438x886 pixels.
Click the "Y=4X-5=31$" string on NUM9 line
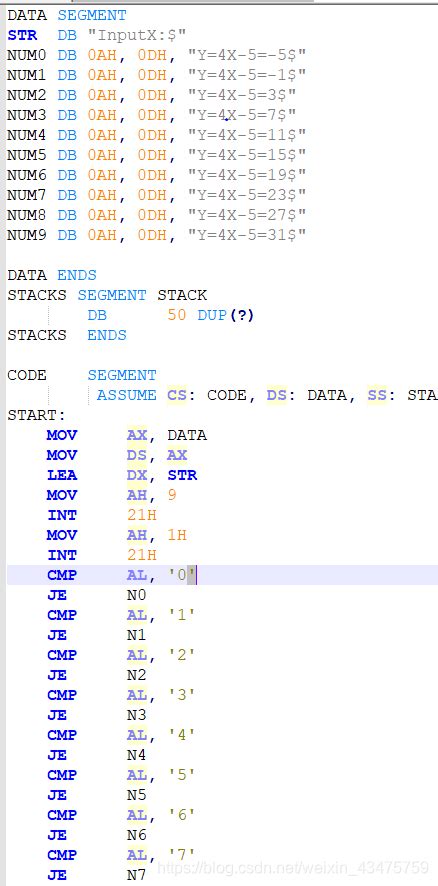click(247, 235)
